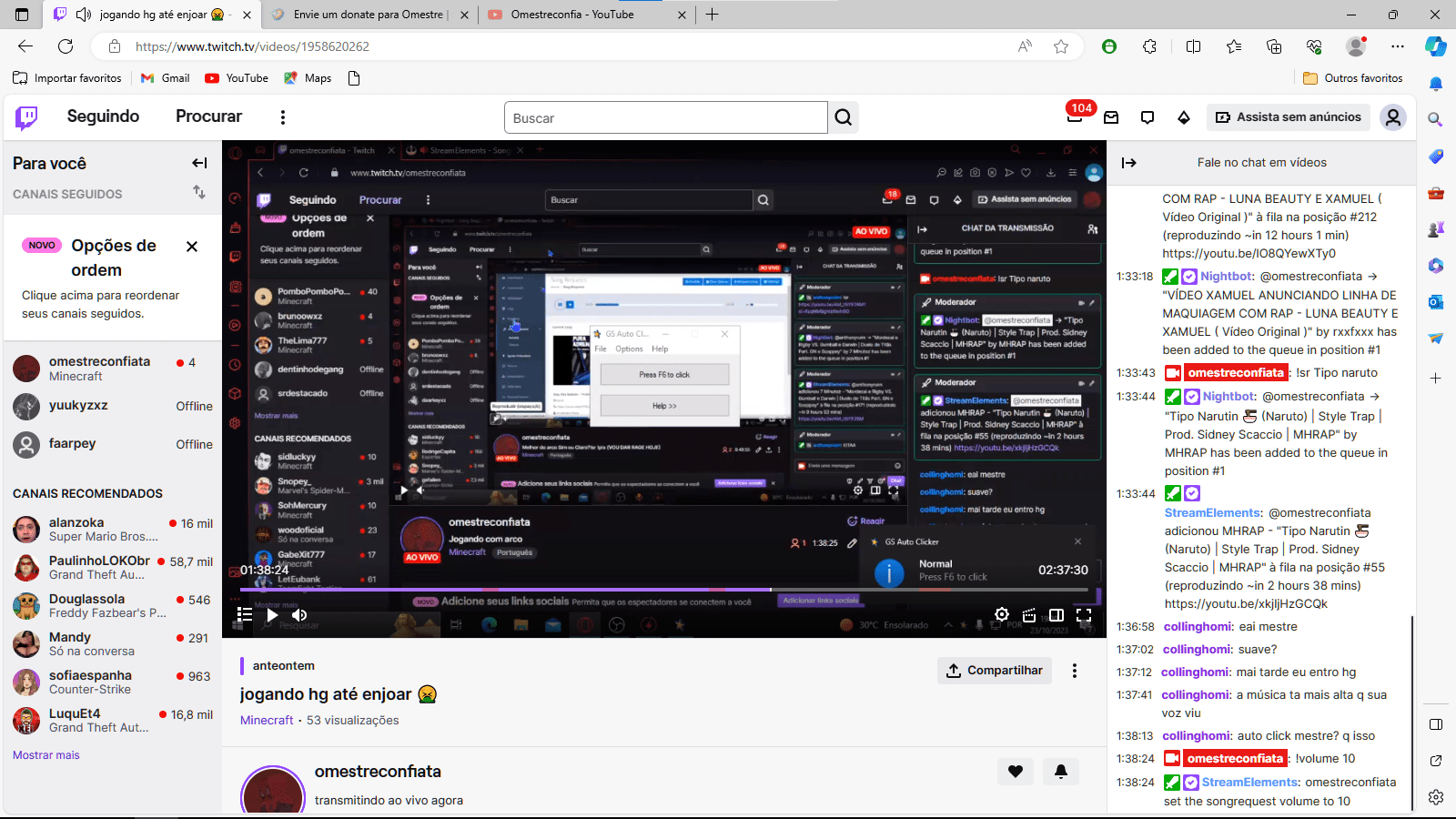Open alanzoka recommended channel

coord(113,530)
